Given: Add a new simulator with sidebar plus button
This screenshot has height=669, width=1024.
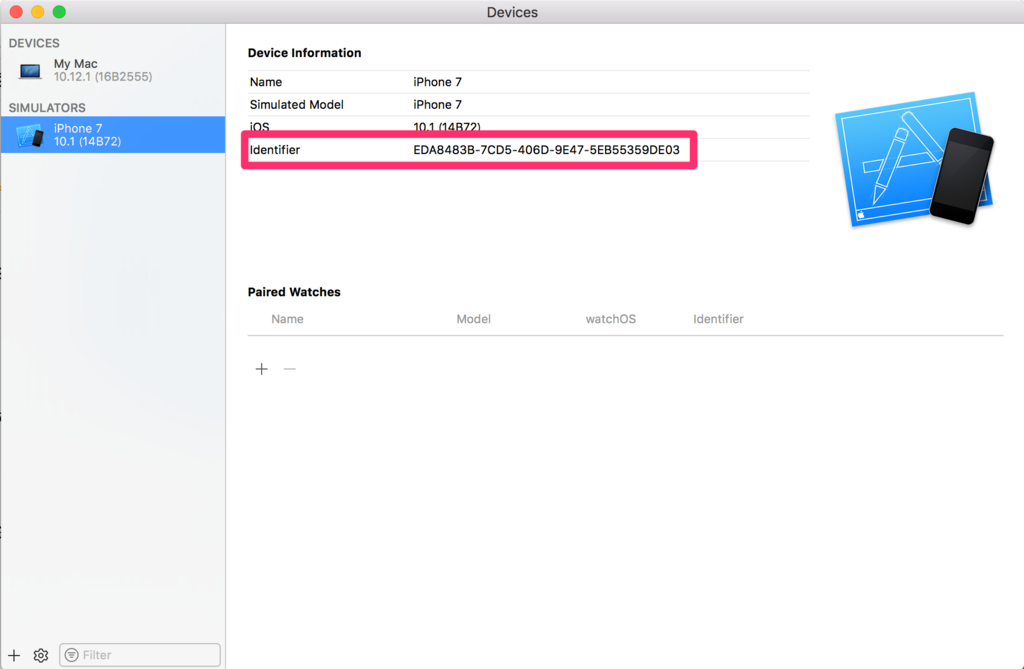Looking at the screenshot, I should pyautogui.click(x=14, y=655).
